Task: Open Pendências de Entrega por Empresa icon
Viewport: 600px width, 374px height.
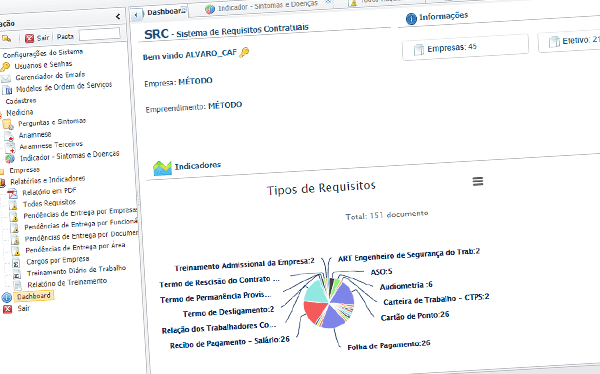Action: click(x=14, y=217)
